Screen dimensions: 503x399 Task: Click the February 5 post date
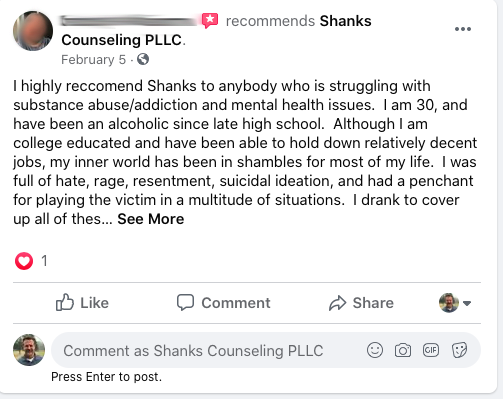point(94,60)
